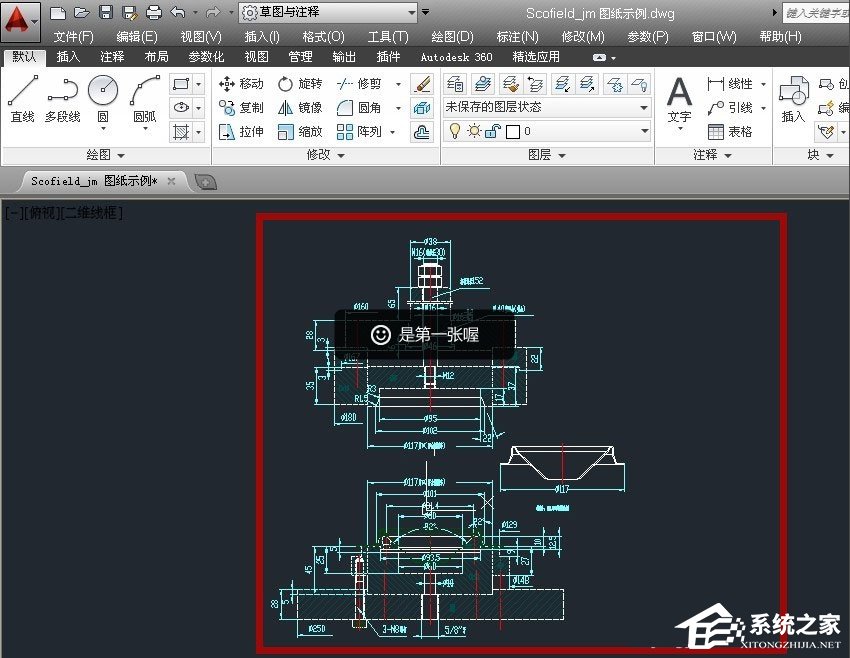850x658 pixels.
Task: Switch to the 插入 ribbon tab
Action: [69, 57]
